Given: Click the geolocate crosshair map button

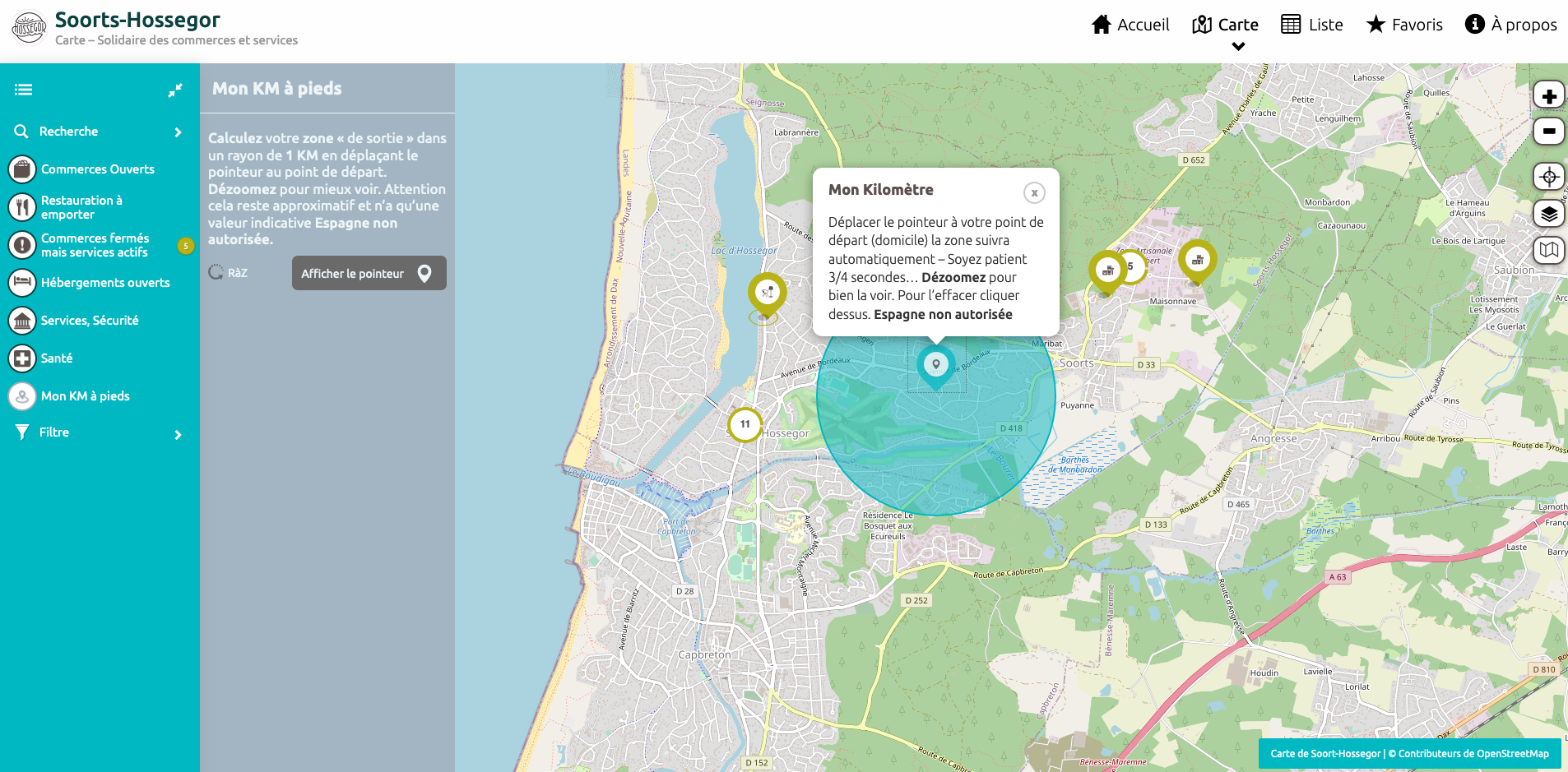Looking at the screenshot, I should click(x=1549, y=177).
